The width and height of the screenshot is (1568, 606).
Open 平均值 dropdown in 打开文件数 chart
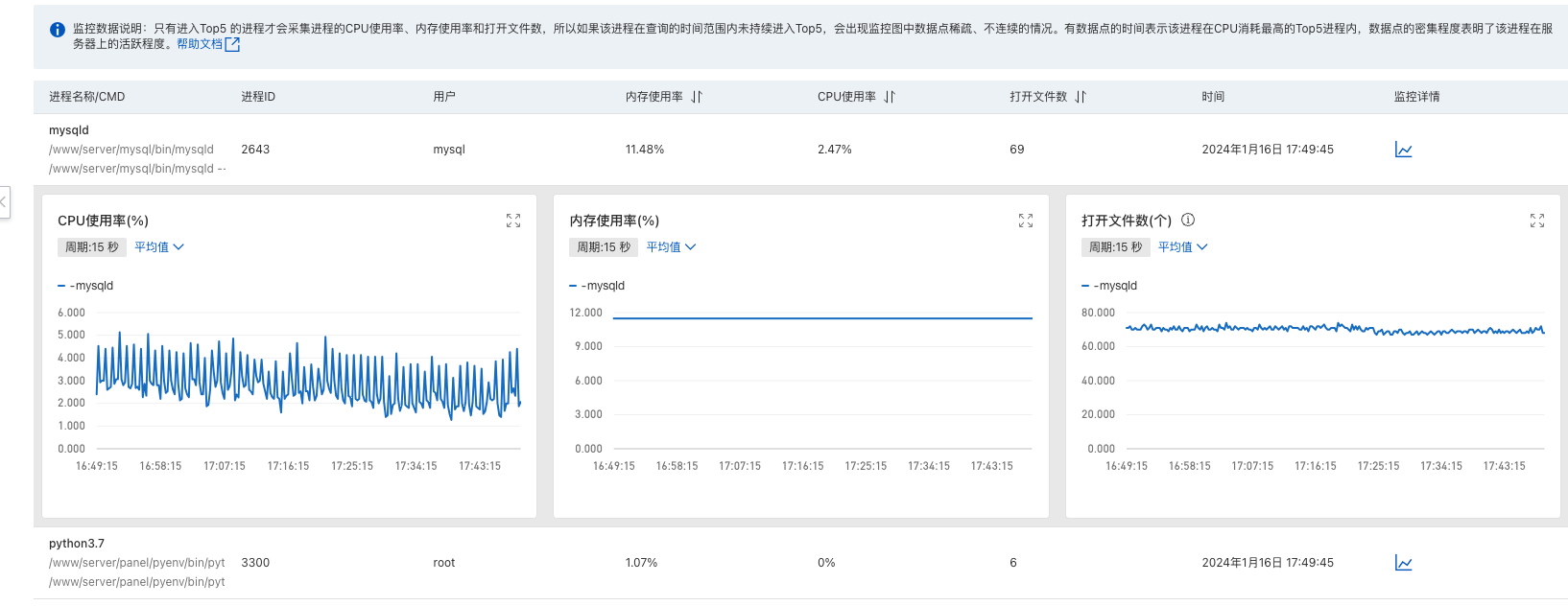coord(1182,247)
